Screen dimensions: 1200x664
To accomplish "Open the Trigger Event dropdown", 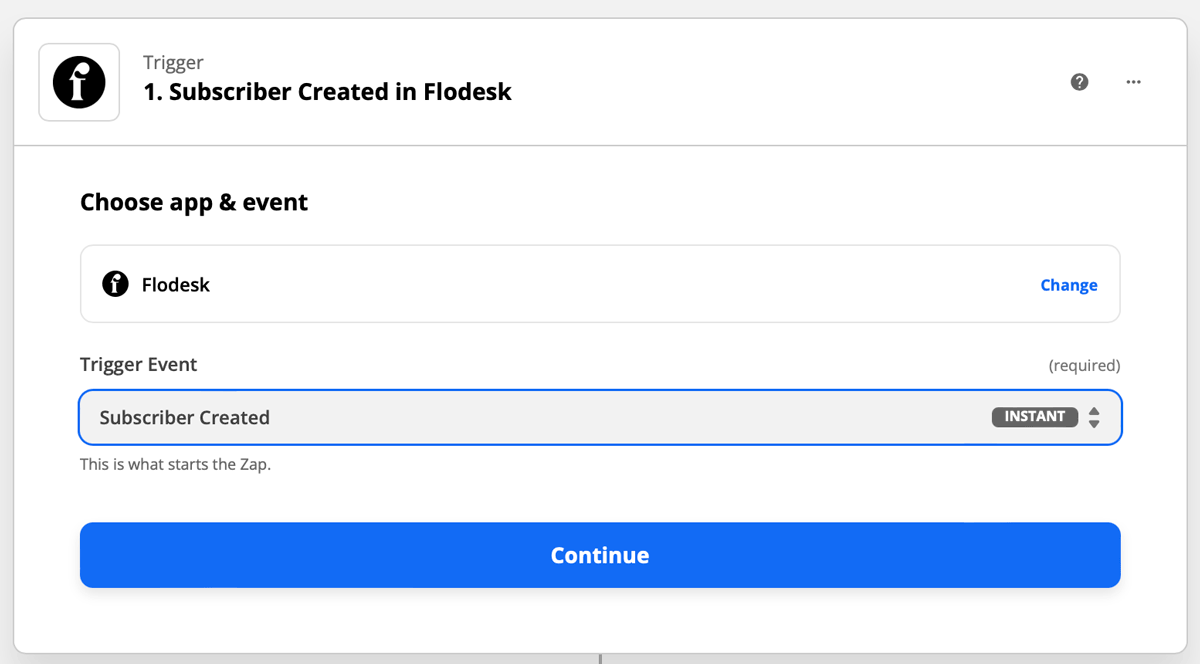I will coord(600,417).
